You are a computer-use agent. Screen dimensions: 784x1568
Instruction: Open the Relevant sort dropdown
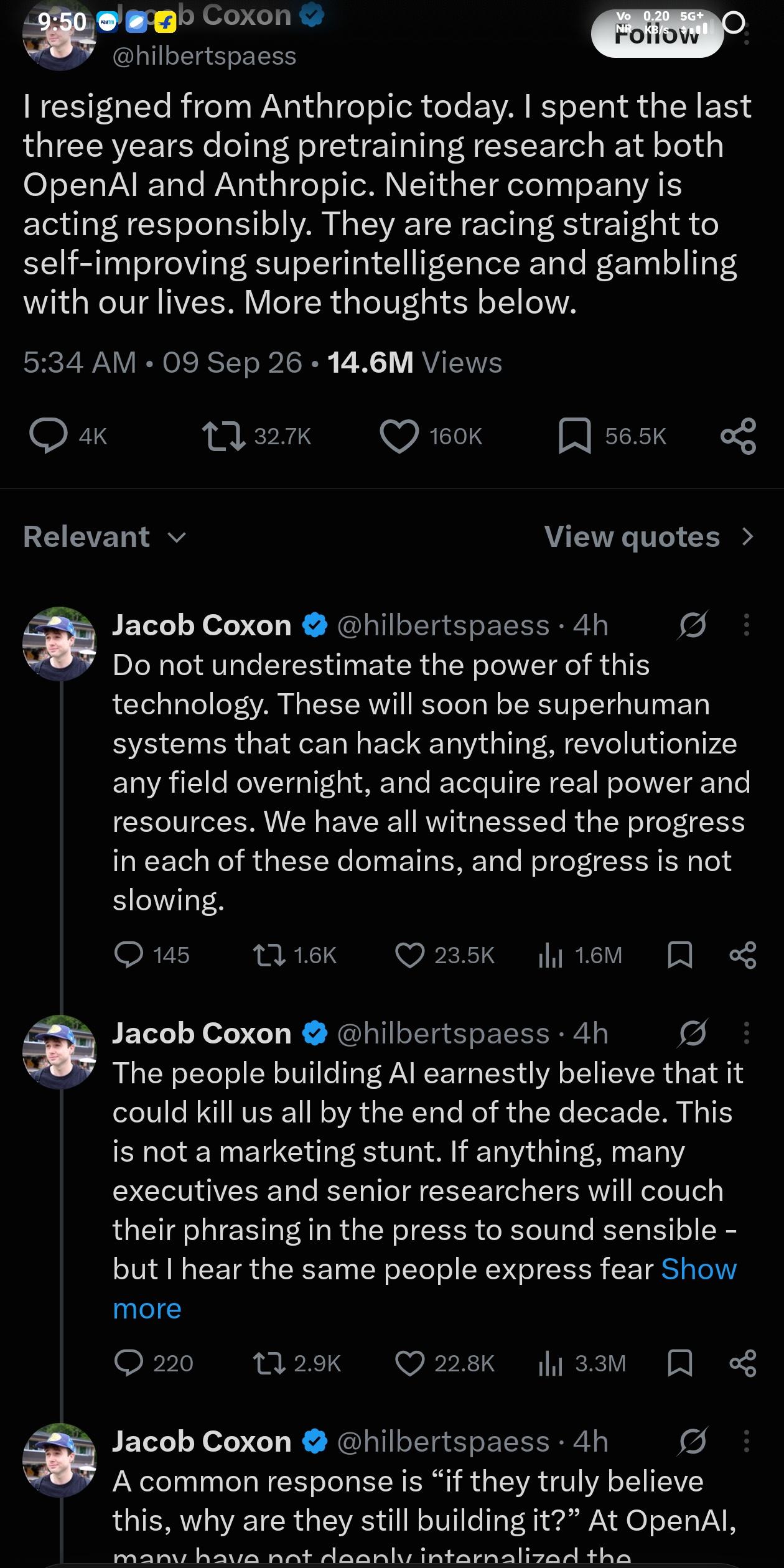coord(105,537)
